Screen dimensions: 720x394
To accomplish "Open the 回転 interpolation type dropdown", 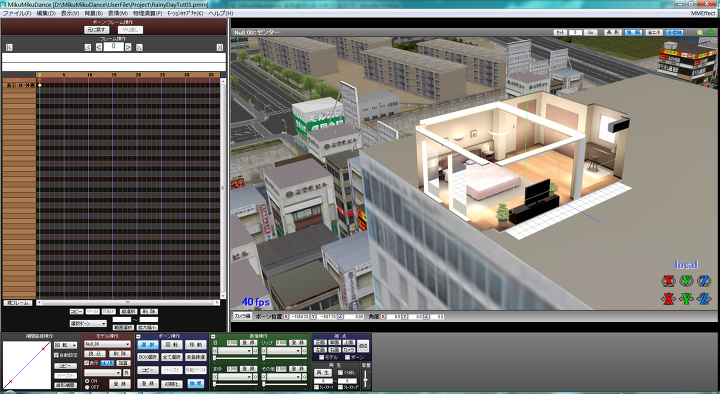I will (x=66, y=345).
